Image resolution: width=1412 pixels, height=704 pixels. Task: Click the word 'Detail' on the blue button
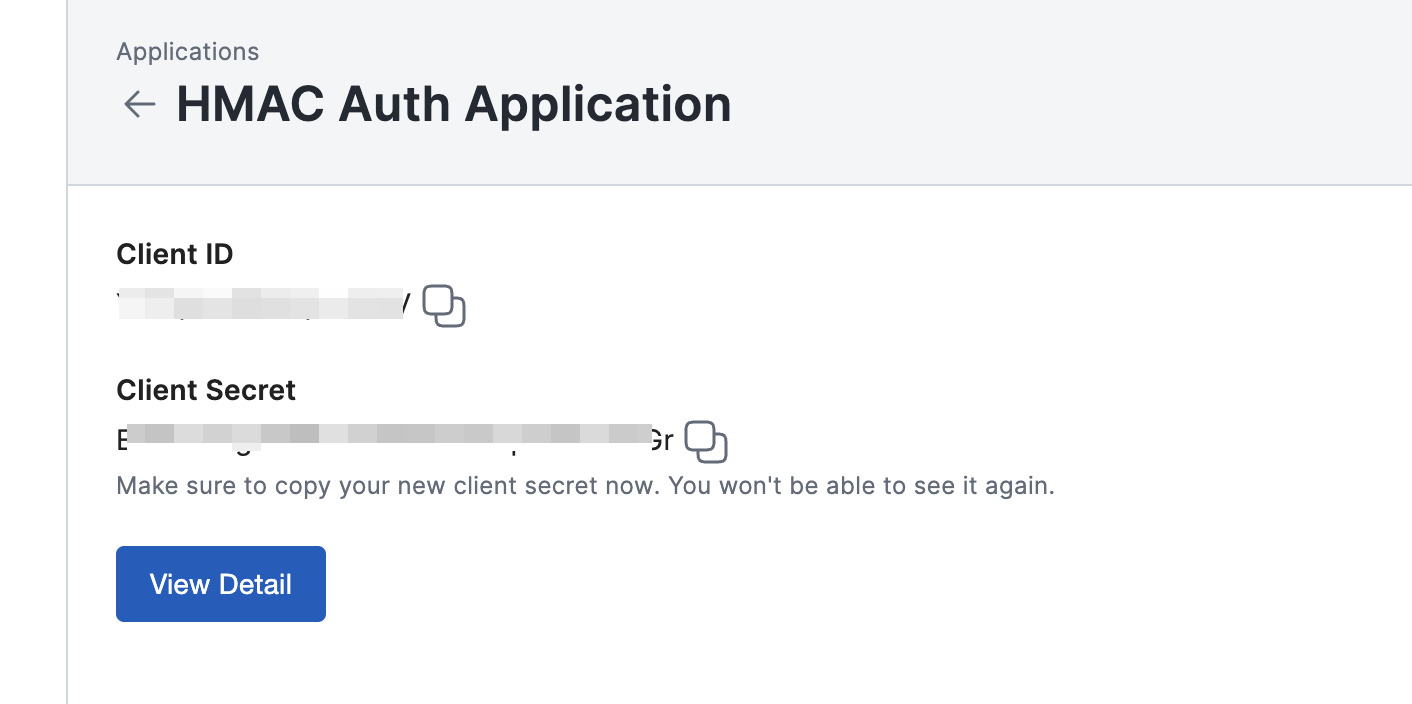pos(255,584)
